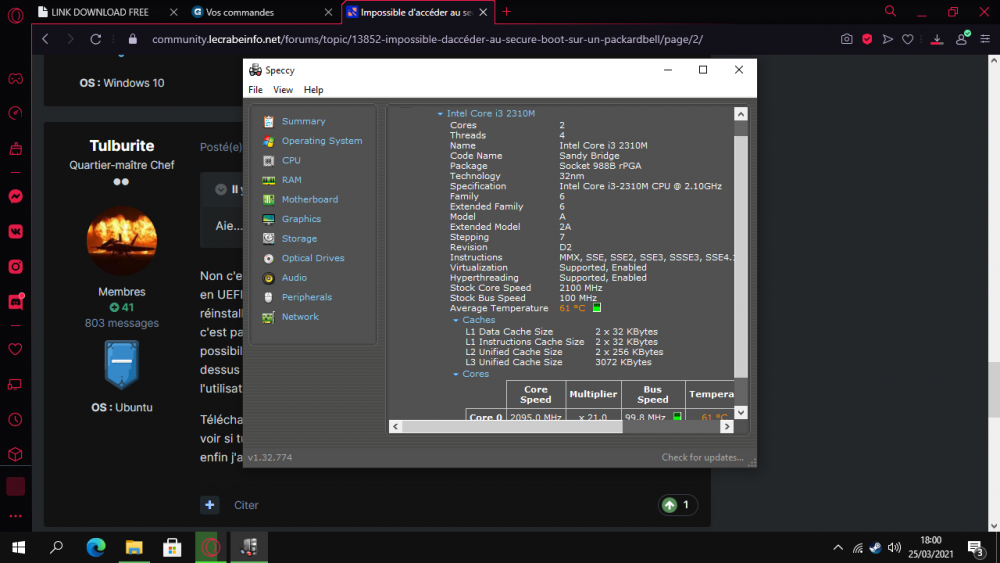Image resolution: width=1000 pixels, height=563 pixels.
Task: Reload the page with the refresh icon
Action: point(96,39)
